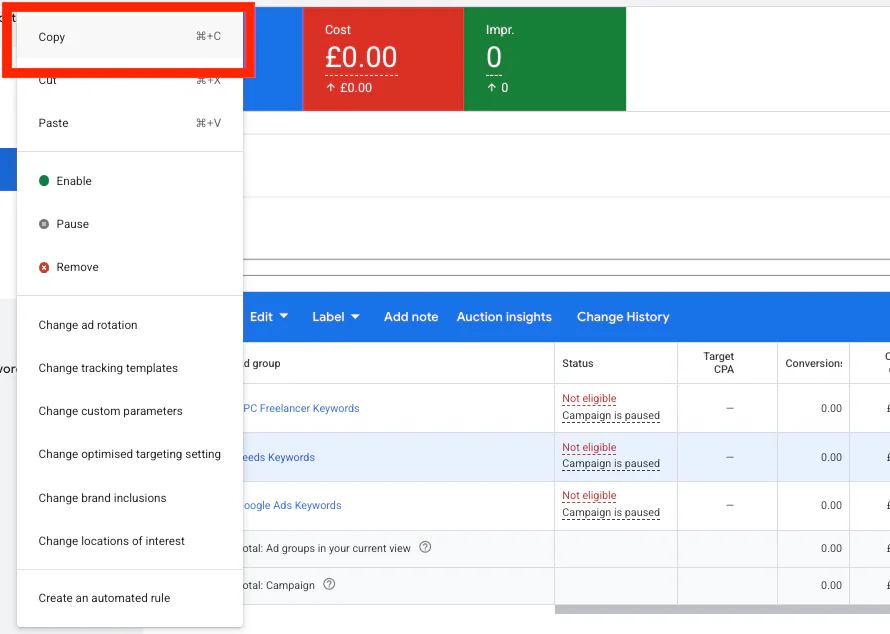Click the Target CPA column header

click(719, 363)
